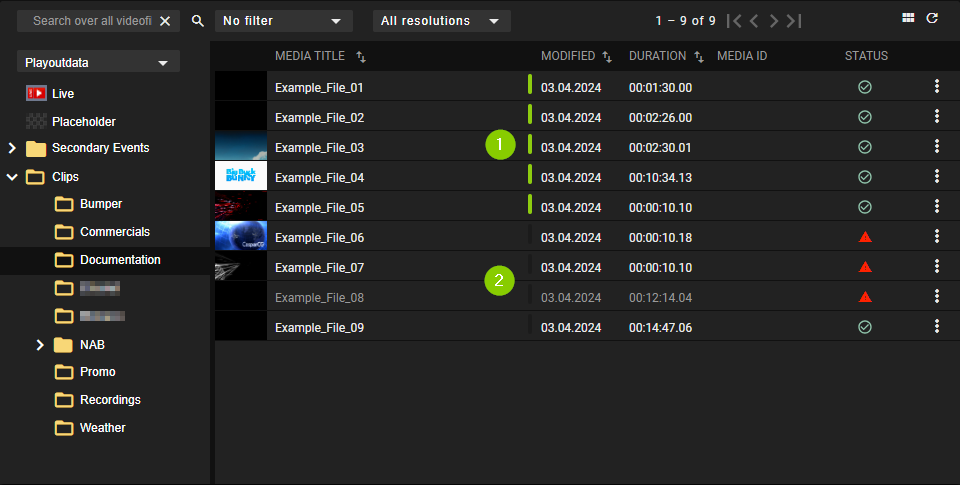Click the Media ID column header
The height and width of the screenshot is (485, 960).
tap(741, 56)
